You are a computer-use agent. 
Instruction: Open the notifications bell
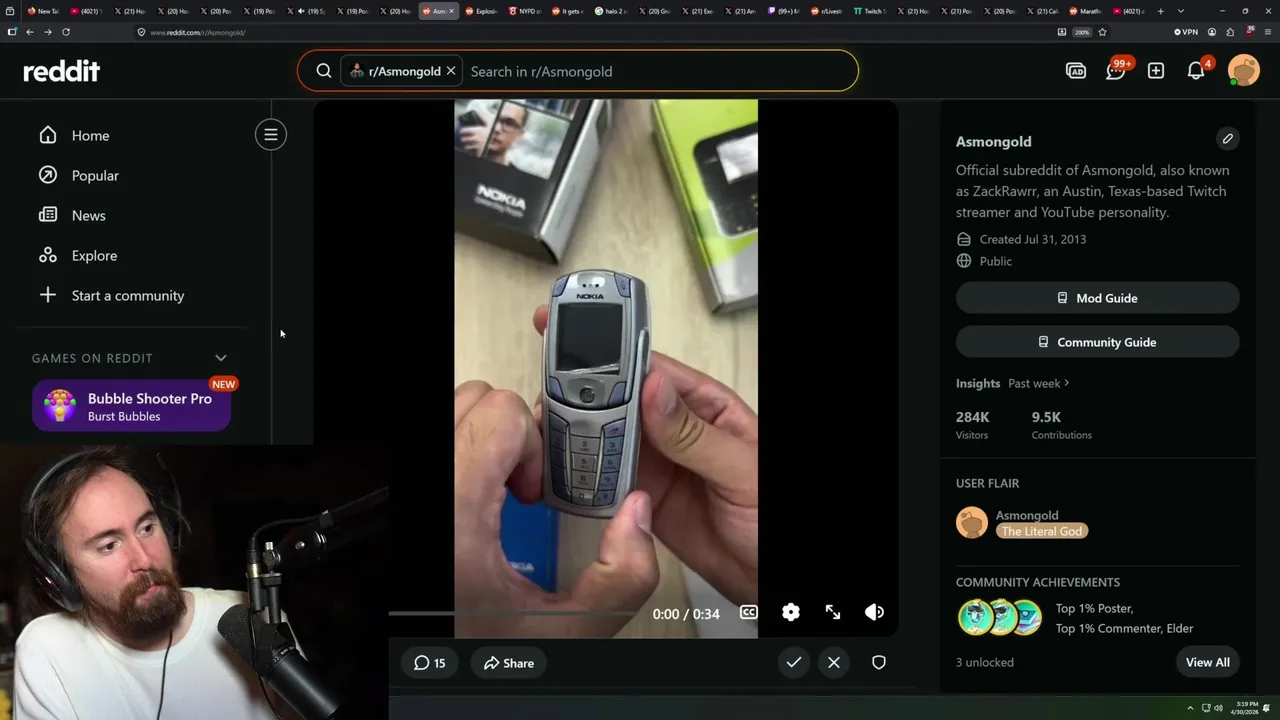pyautogui.click(x=1196, y=70)
